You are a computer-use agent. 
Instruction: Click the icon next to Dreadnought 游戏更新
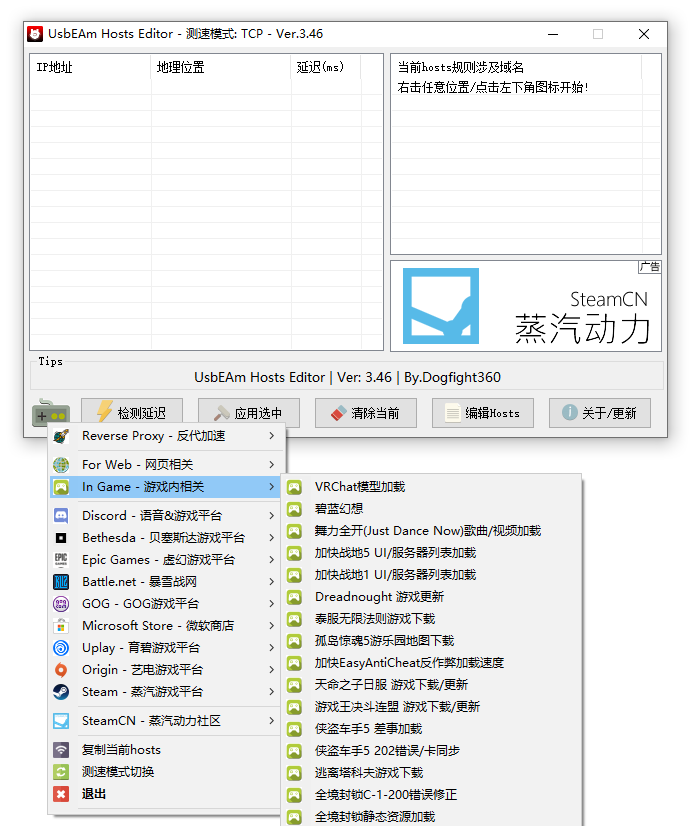[294, 597]
